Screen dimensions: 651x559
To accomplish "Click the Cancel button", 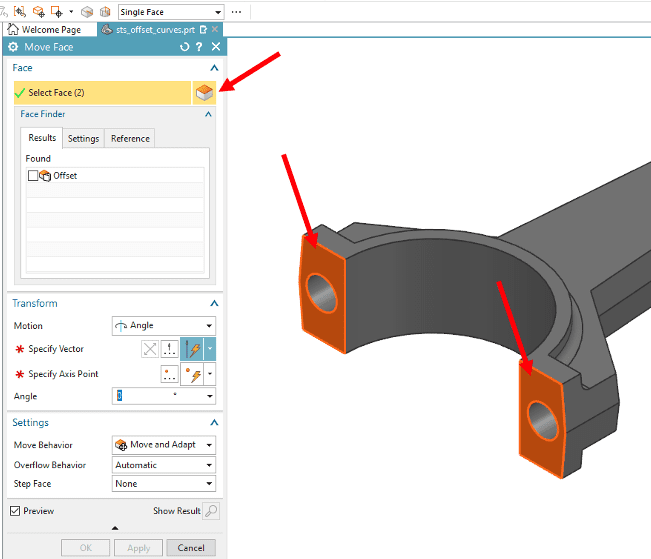I will click(x=191, y=548).
